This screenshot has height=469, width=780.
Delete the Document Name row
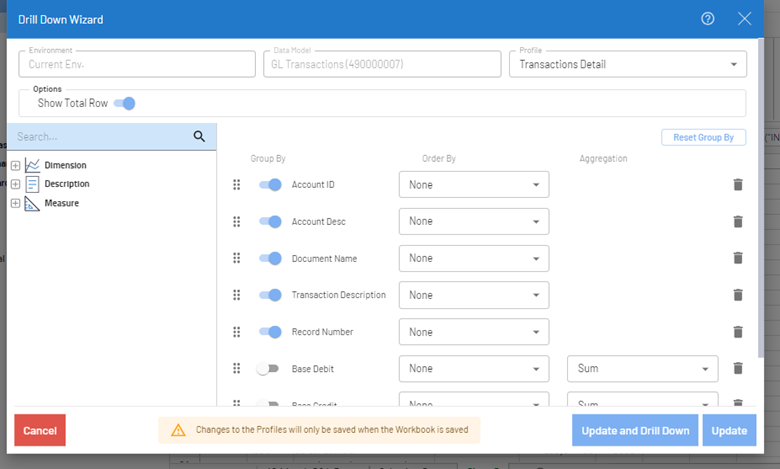click(x=738, y=258)
